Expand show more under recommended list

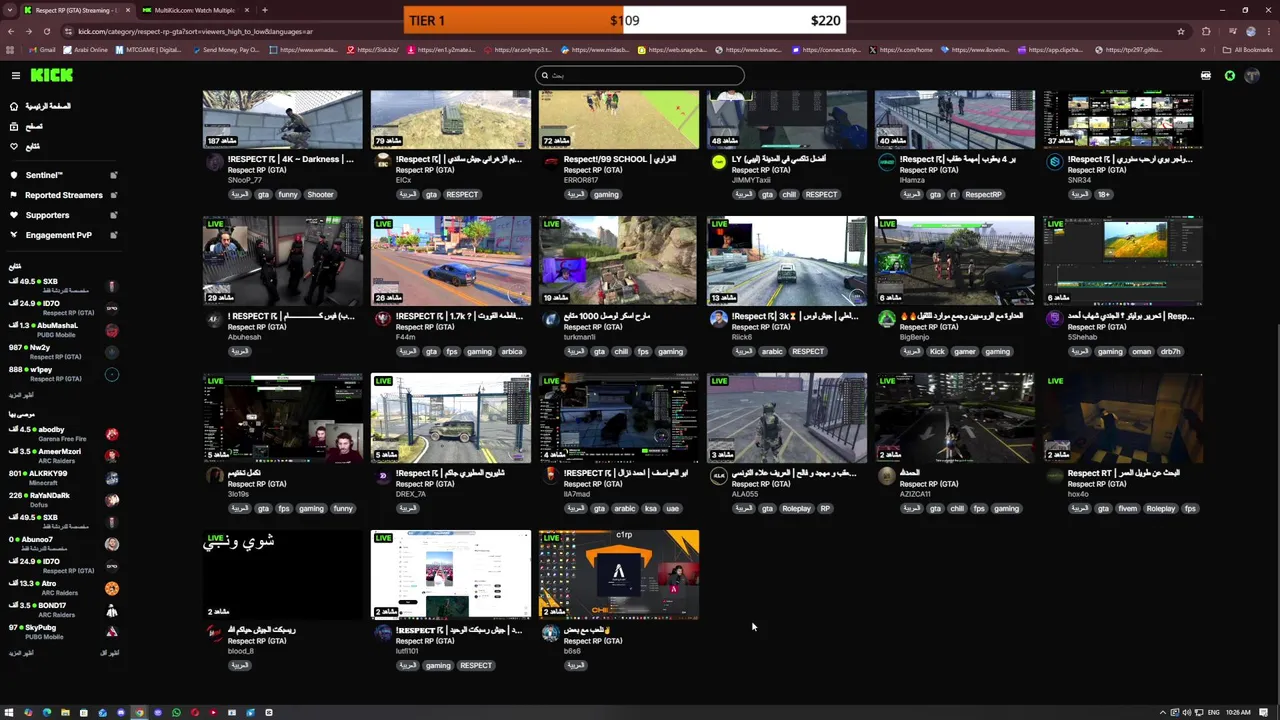21,653
